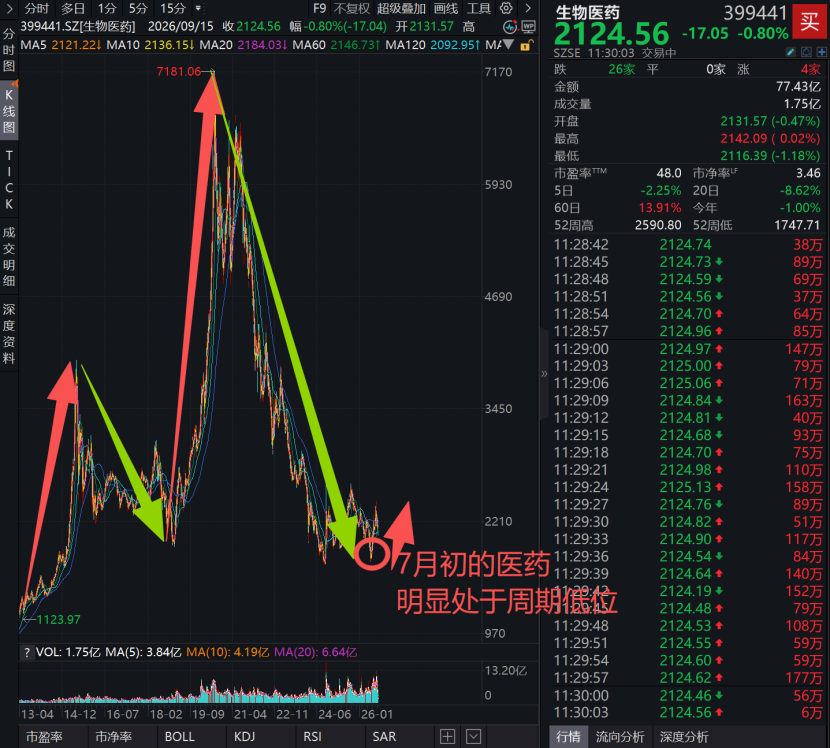The height and width of the screenshot is (748, 830).
Task: Open 深度资料 in the left sidebar
Action: pyautogui.click(x=9, y=334)
